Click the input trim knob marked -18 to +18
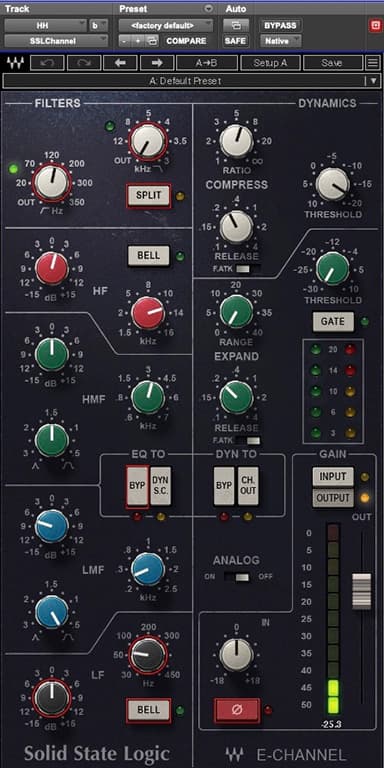Viewport: 384px width, 768px height. [237, 655]
